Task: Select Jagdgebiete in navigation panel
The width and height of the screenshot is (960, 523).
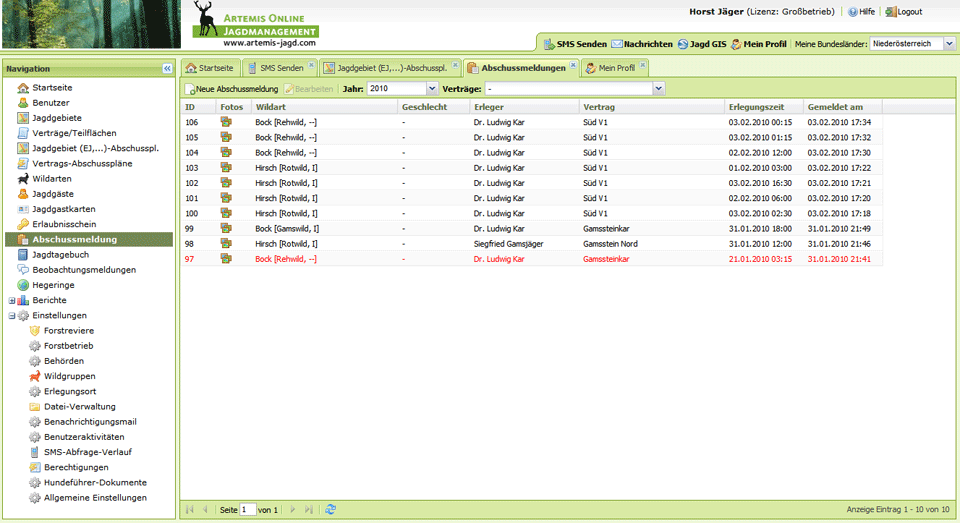Action: pos(56,118)
